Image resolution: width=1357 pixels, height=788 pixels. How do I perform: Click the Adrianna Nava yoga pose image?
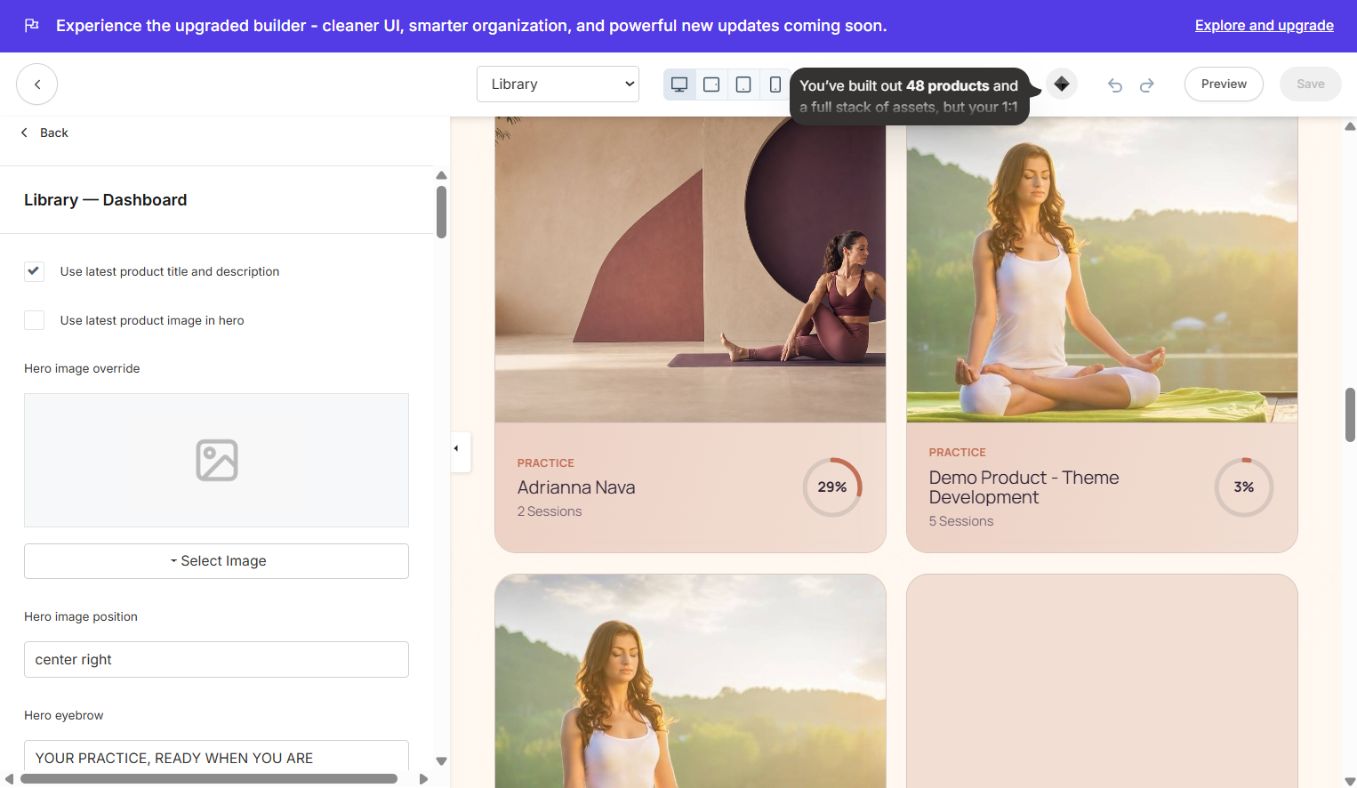pos(690,269)
